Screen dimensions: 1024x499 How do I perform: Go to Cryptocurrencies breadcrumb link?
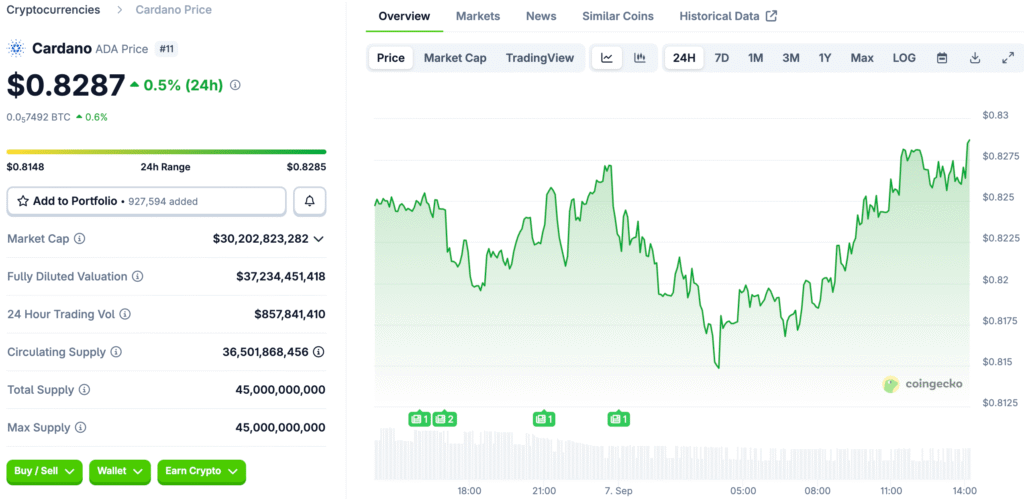point(54,10)
